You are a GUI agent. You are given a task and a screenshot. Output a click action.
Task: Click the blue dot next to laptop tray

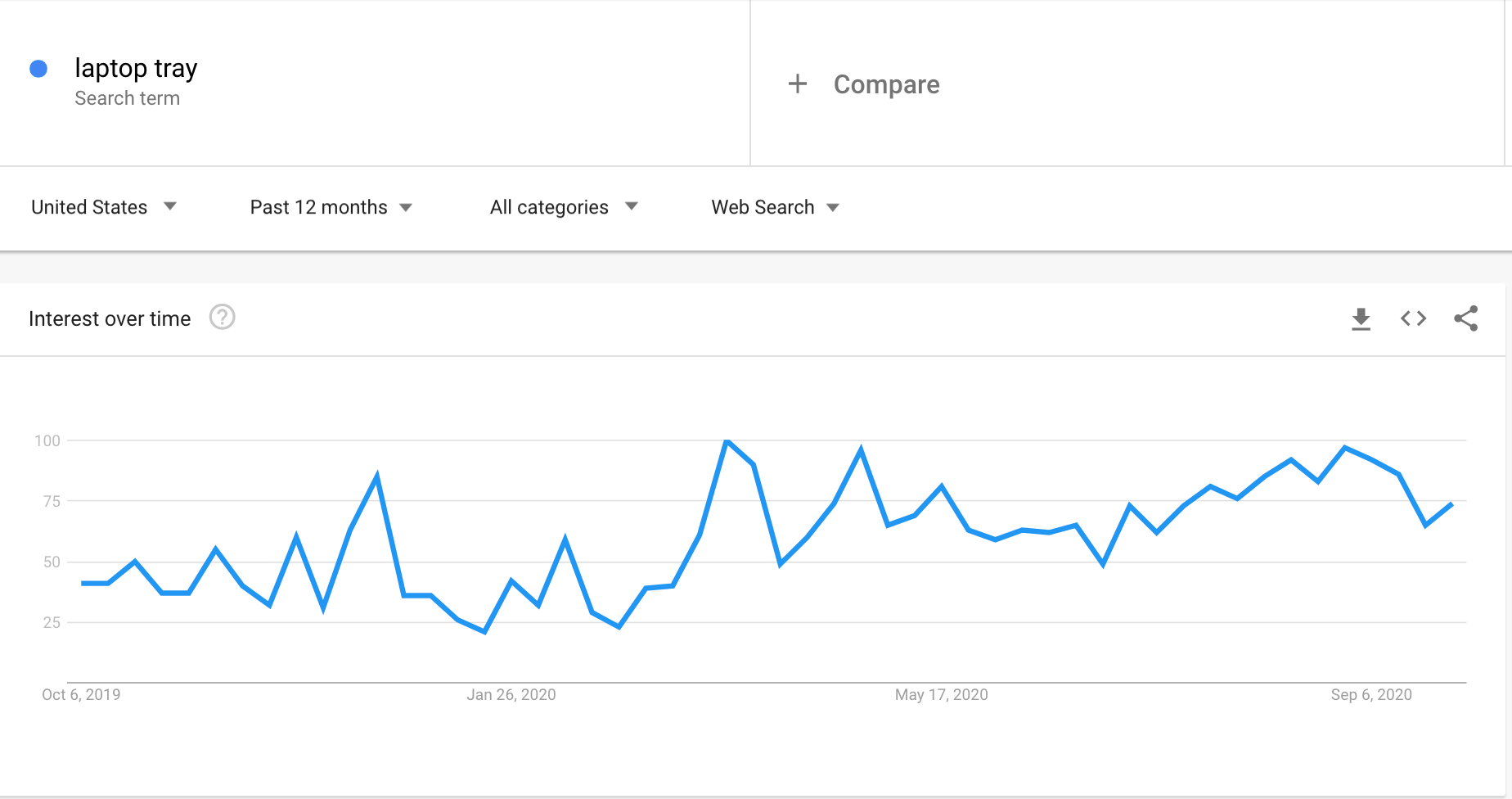pos(38,69)
